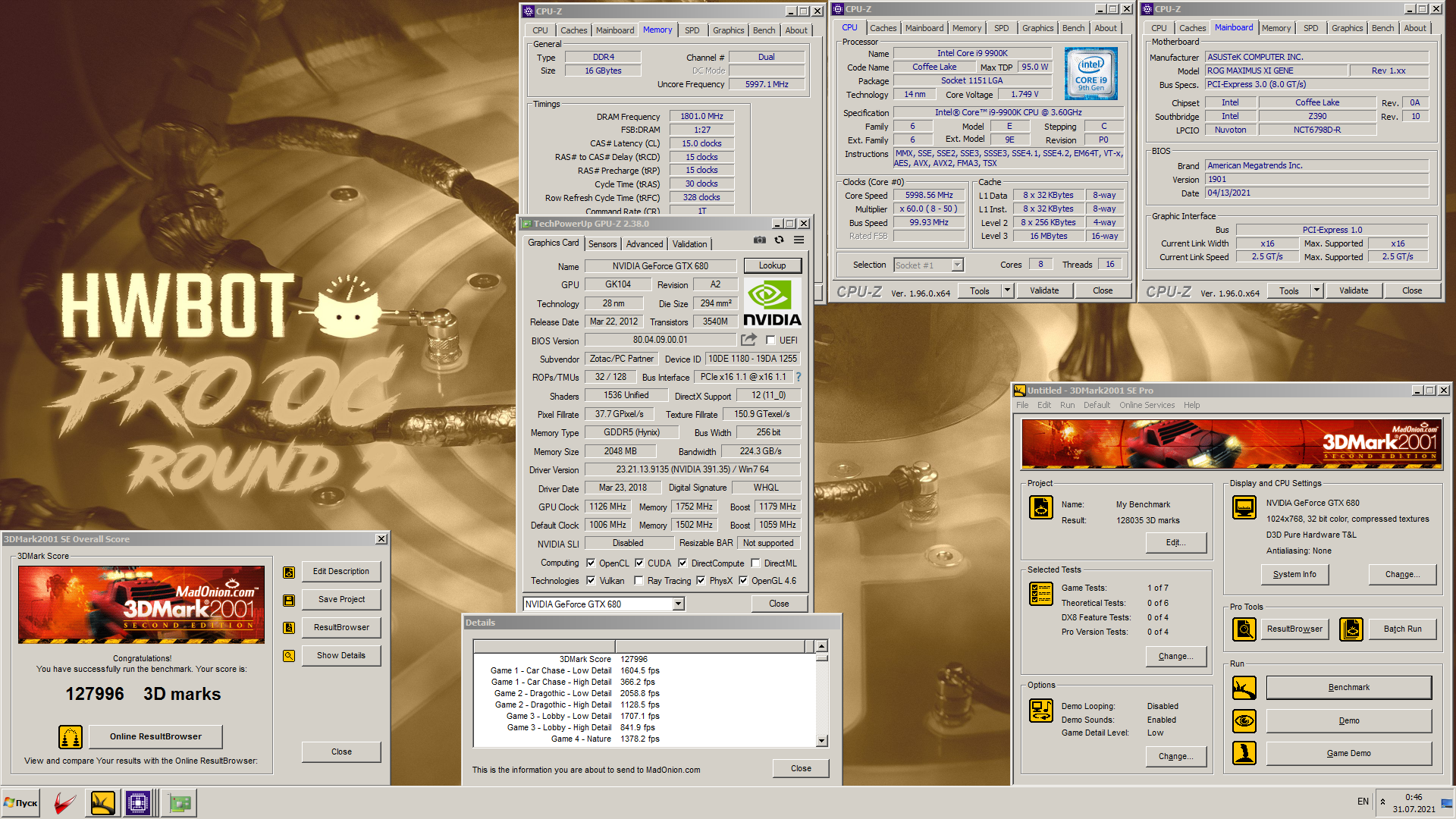Click Benchmark run icon
Screen dimensions: 1456x819
tap(1244, 688)
